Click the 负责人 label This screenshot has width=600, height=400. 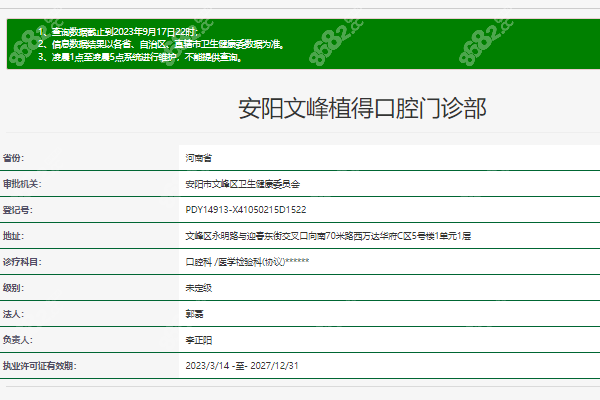18,340
